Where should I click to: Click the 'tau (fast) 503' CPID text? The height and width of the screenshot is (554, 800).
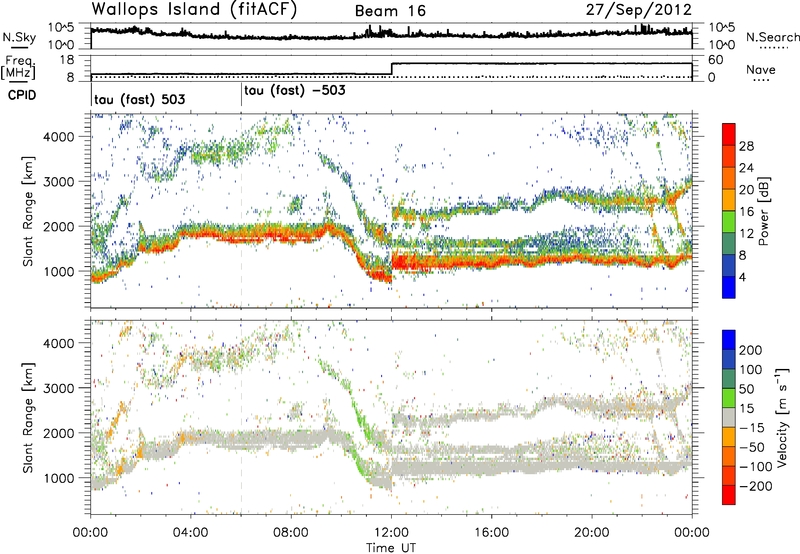pos(139,99)
